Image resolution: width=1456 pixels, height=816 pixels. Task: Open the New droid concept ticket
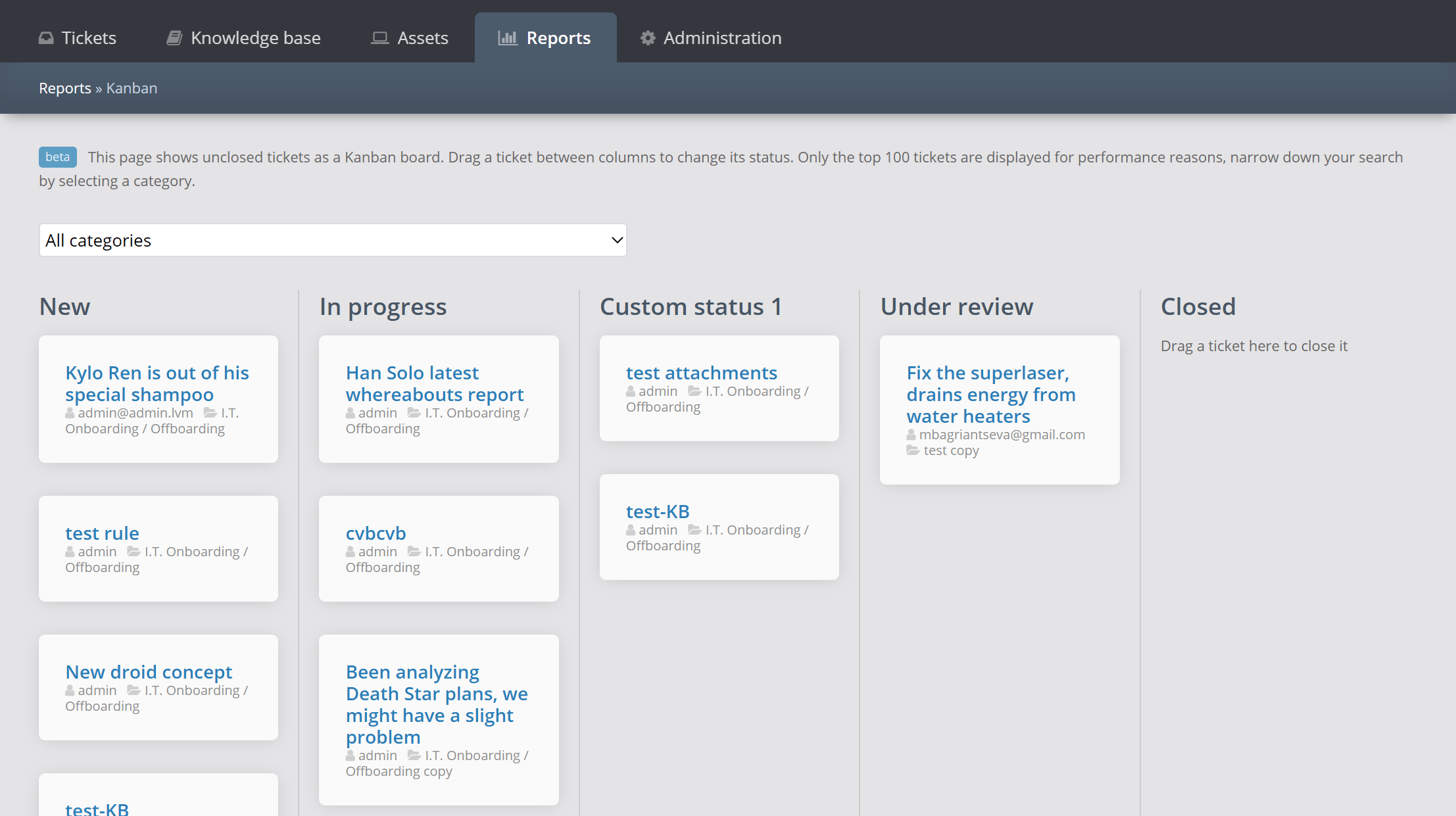click(148, 671)
